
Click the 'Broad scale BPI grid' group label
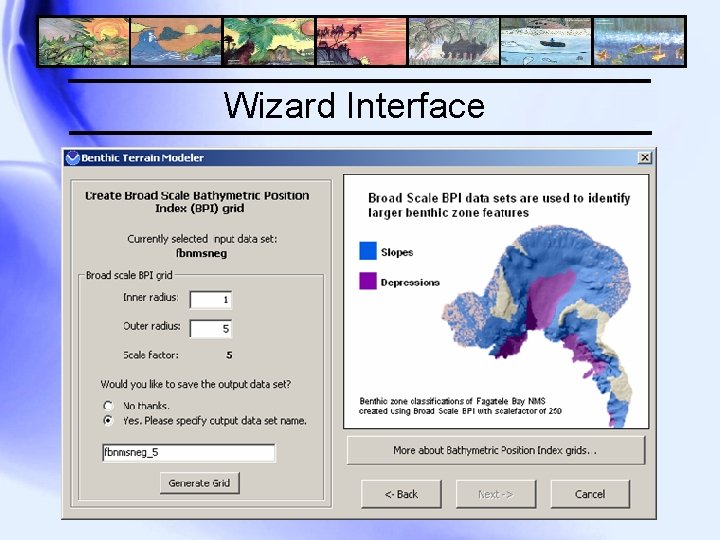[x=129, y=275]
